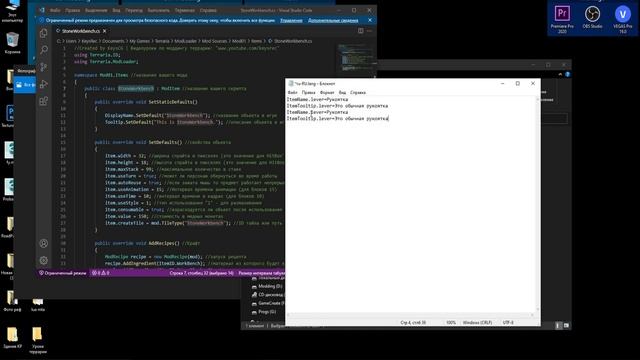Collapse the Explorer ribbon chevron
640x360 pixels.
560,74
